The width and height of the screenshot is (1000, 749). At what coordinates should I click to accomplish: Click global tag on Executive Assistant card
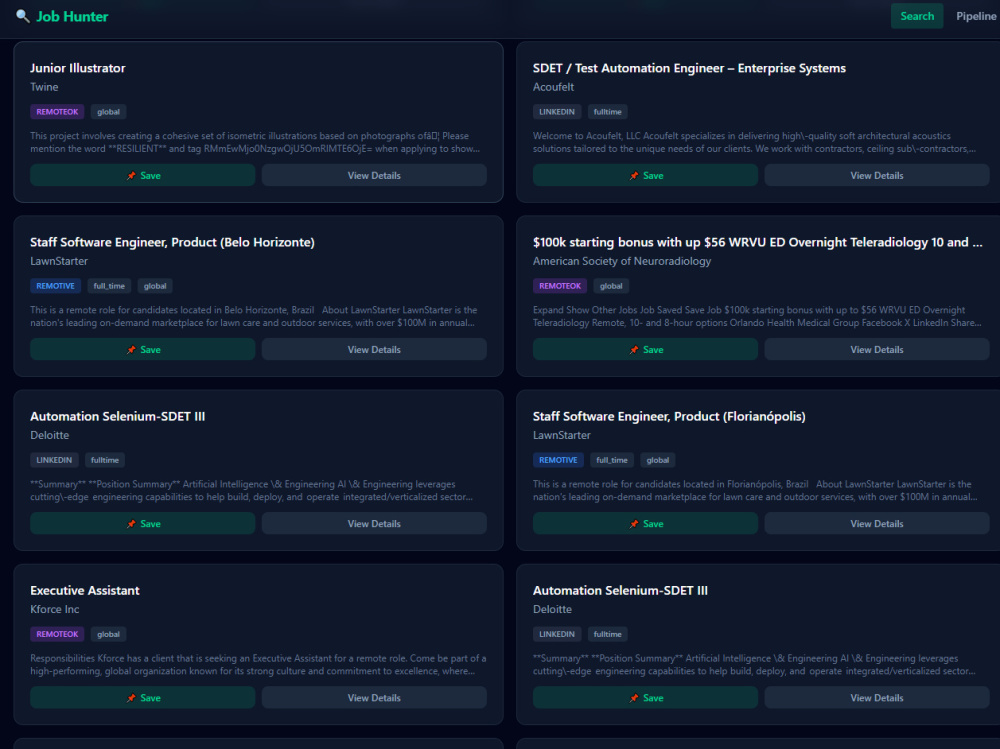pos(108,634)
